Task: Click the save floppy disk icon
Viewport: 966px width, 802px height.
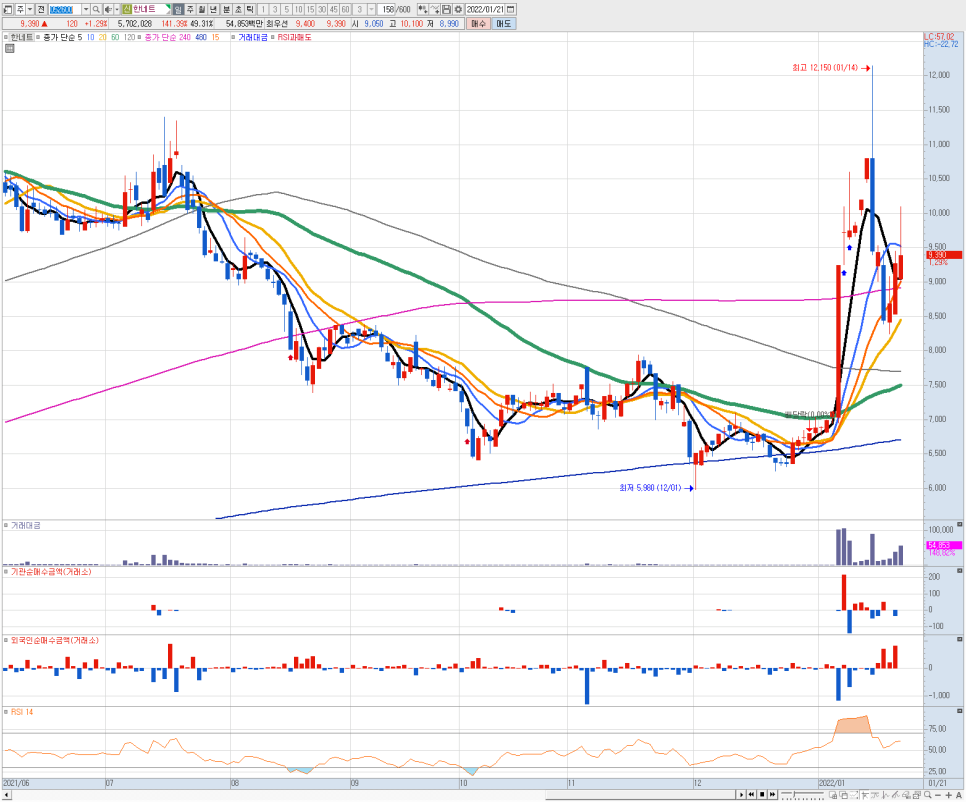Action: (446, 9)
